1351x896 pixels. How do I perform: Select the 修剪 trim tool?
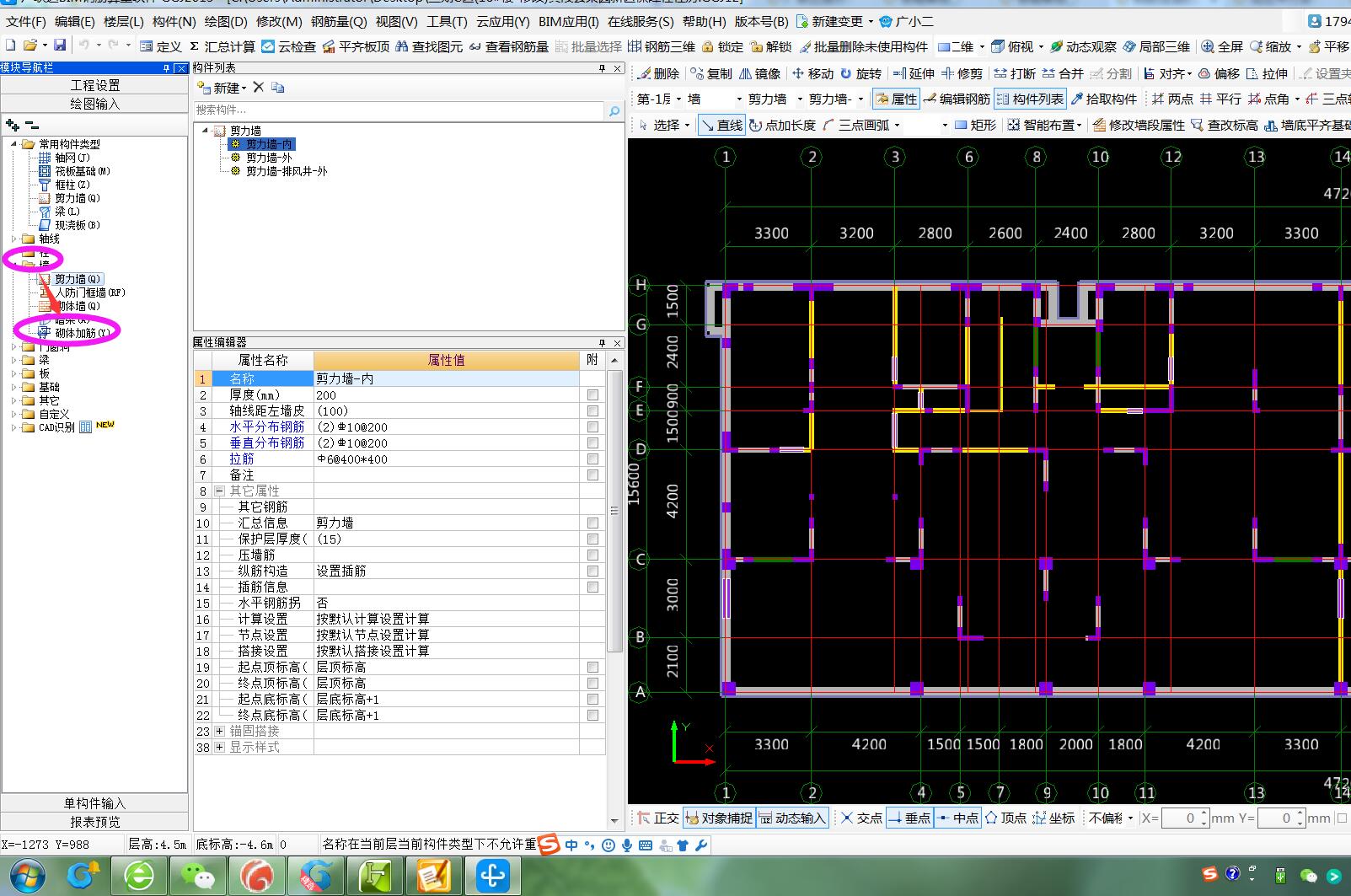(x=962, y=73)
